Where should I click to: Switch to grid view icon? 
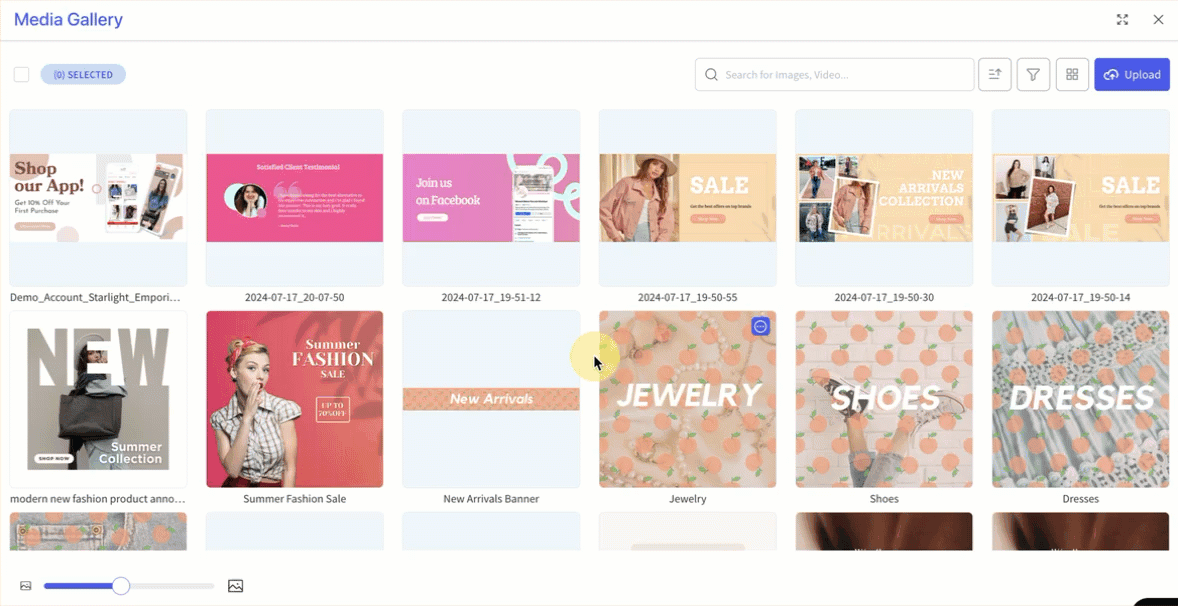1072,74
